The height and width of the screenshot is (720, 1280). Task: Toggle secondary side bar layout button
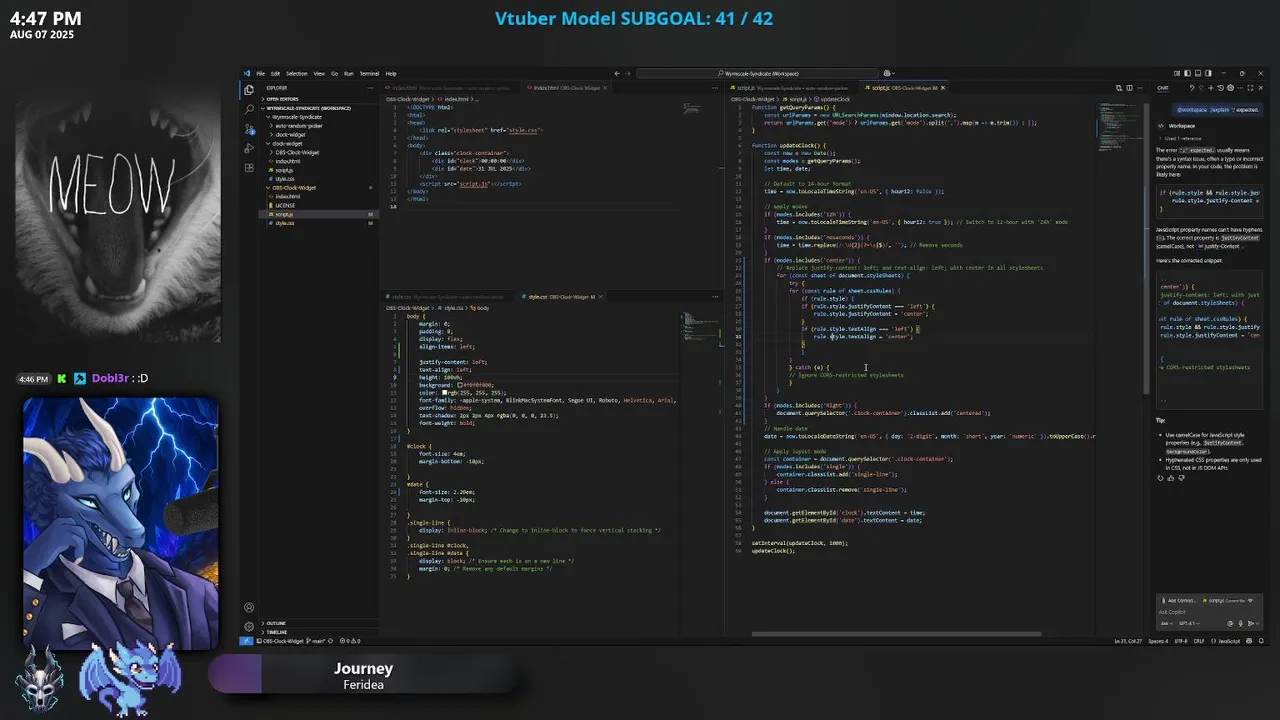pos(1208,73)
